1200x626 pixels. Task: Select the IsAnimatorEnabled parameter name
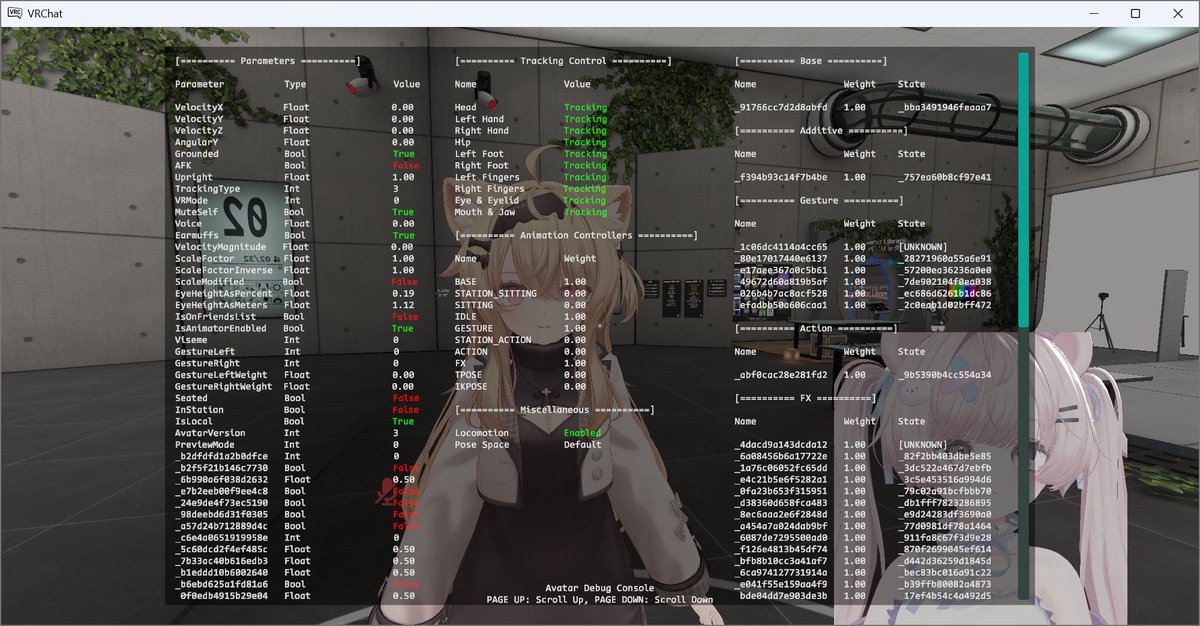pyautogui.click(x=221, y=329)
